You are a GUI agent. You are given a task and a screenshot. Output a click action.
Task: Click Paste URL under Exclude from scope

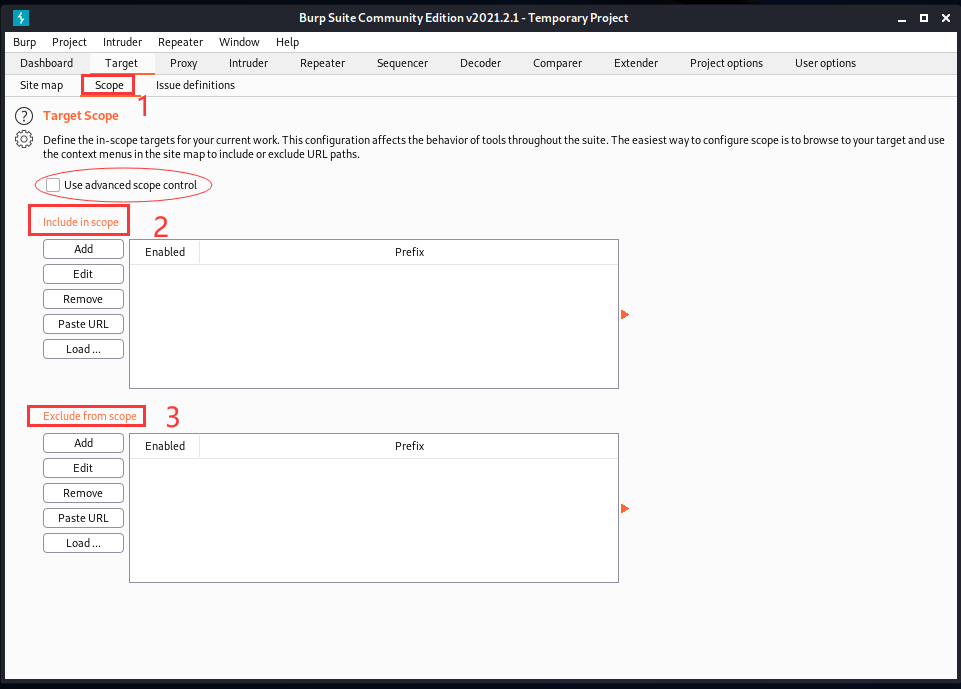point(83,518)
